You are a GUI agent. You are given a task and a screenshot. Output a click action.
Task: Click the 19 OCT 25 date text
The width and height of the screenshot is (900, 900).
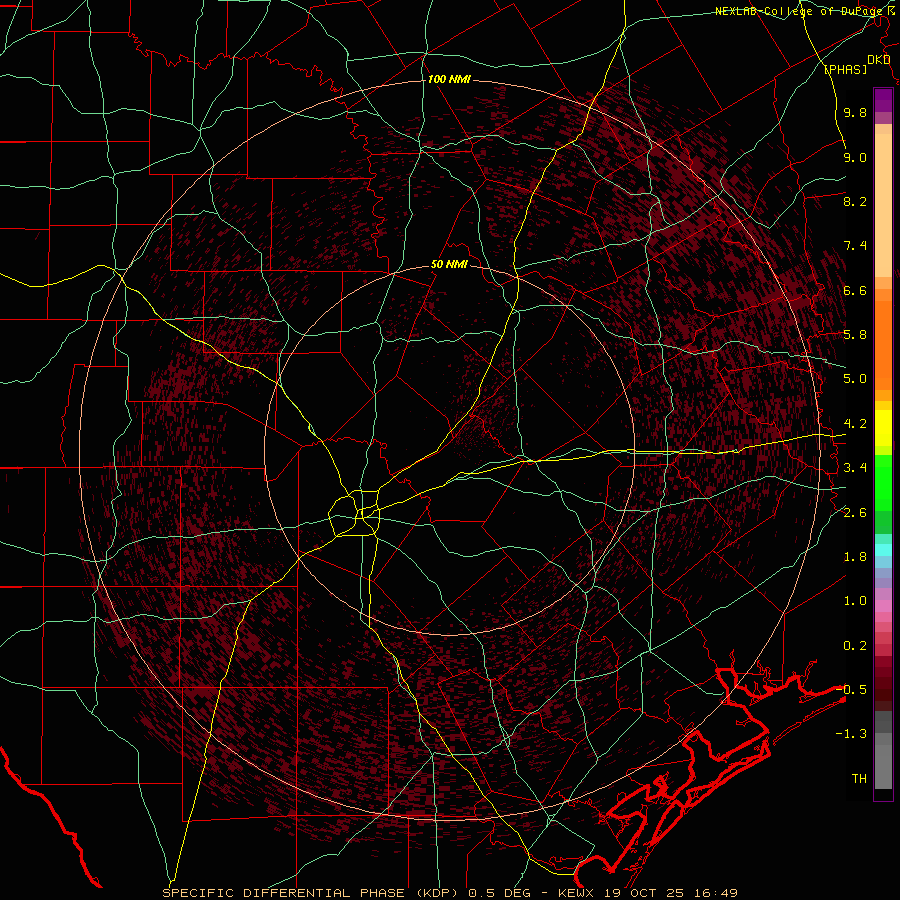[645, 893]
